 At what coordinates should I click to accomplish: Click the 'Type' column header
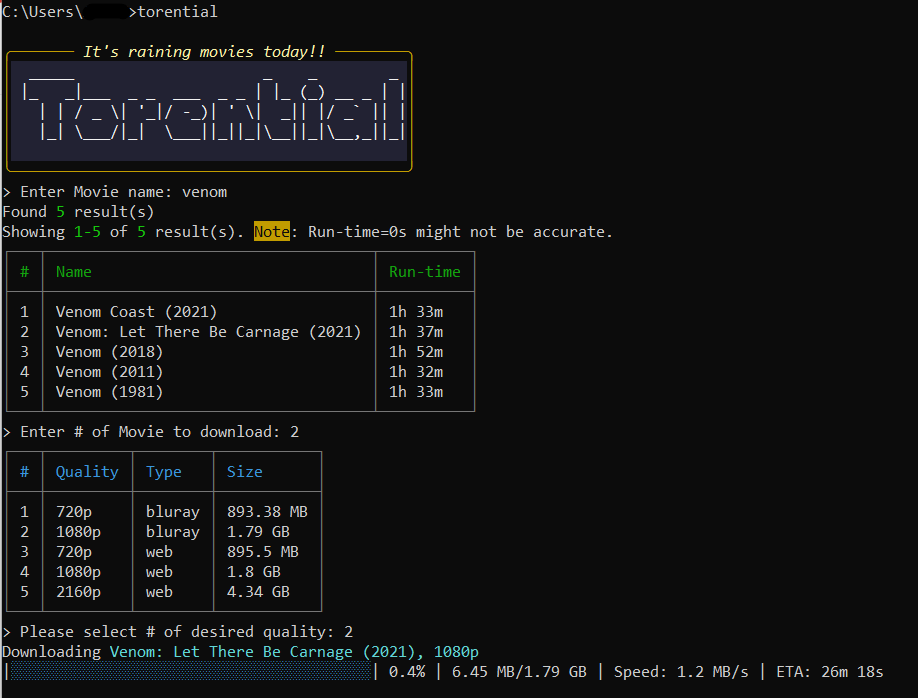(x=164, y=472)
